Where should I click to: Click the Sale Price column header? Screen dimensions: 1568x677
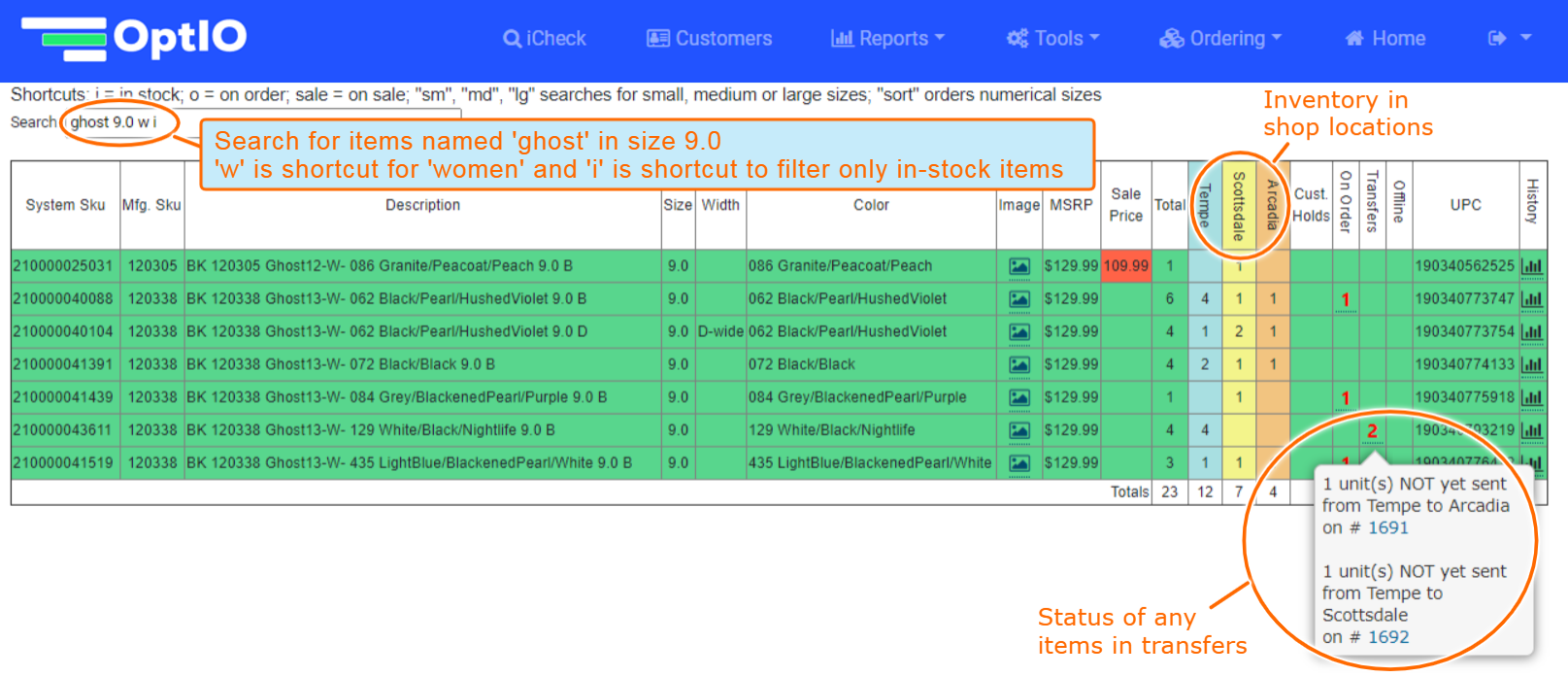tap(1126, 205)
